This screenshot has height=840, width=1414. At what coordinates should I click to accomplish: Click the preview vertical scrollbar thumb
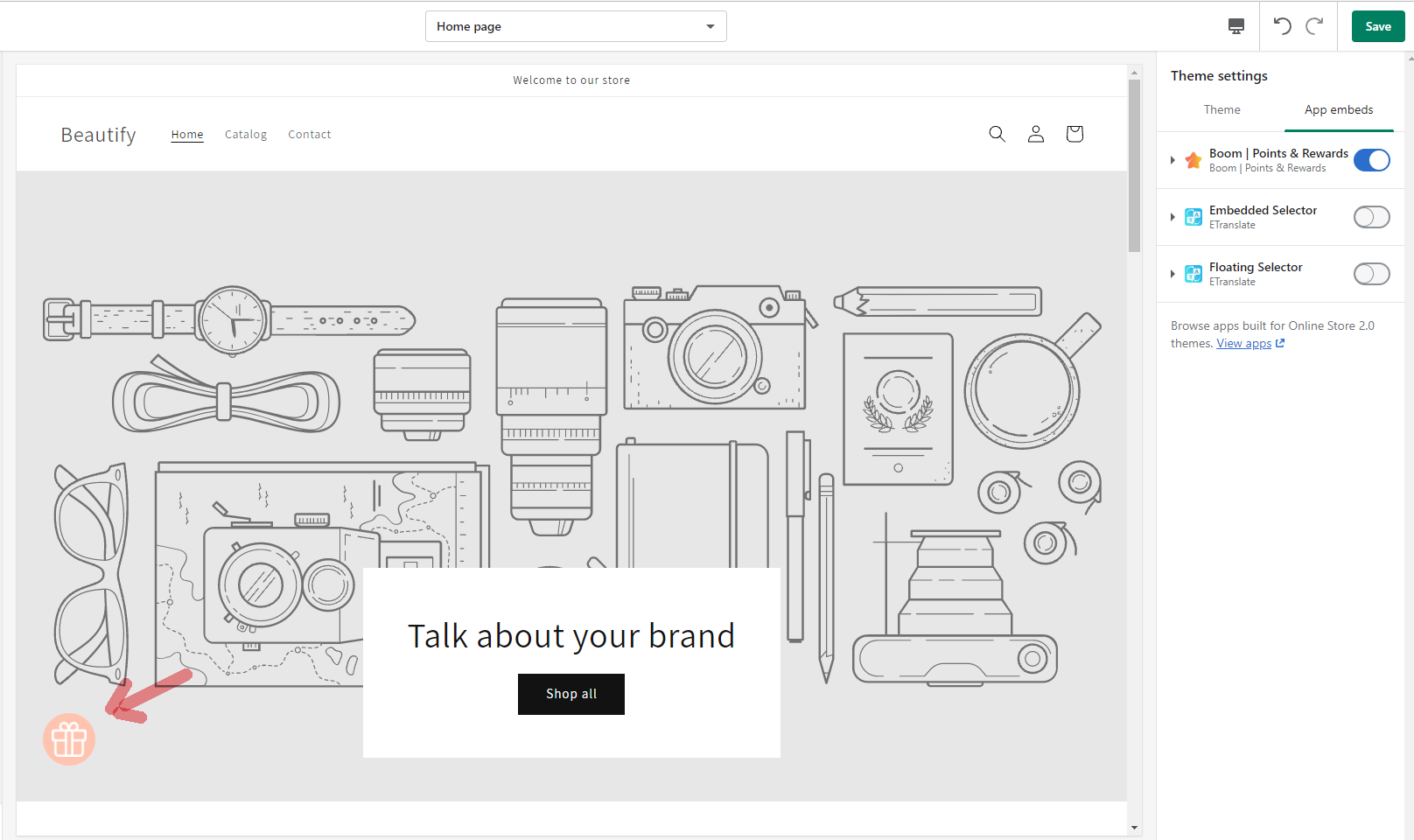1134,166
